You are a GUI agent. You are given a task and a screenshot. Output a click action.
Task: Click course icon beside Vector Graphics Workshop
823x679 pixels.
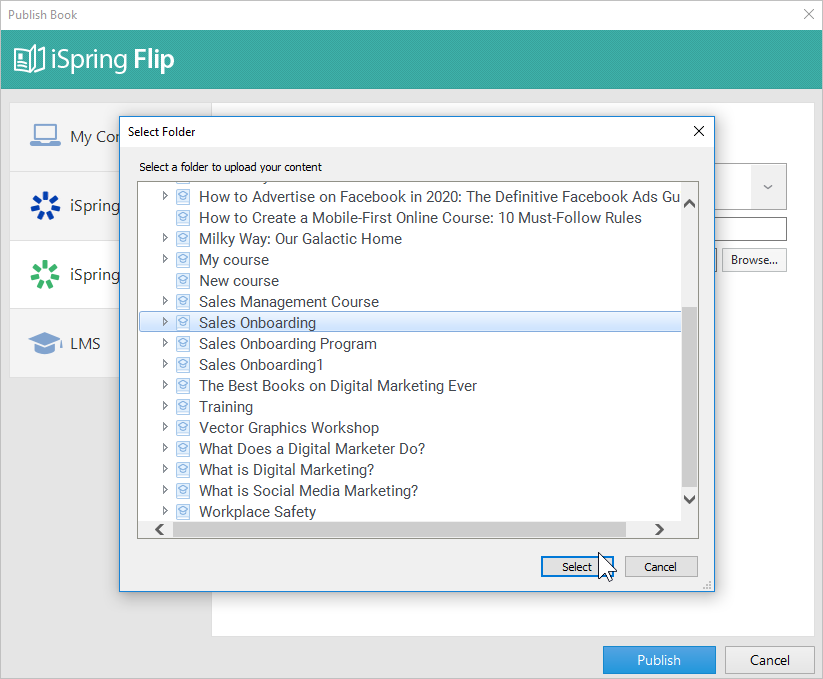[x=183, y=427]
